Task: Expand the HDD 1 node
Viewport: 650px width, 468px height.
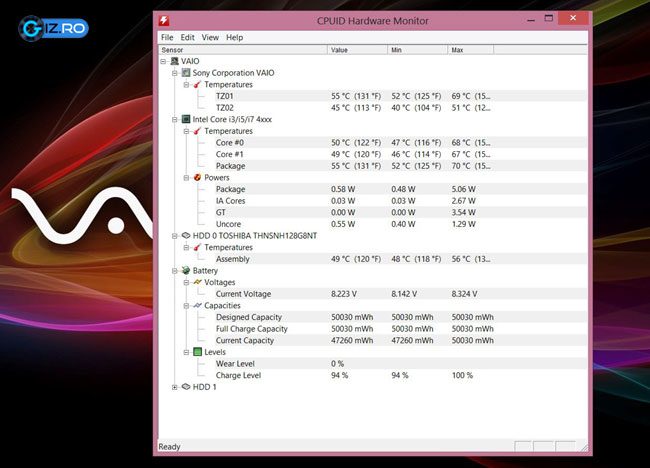Action: (175, 387)
